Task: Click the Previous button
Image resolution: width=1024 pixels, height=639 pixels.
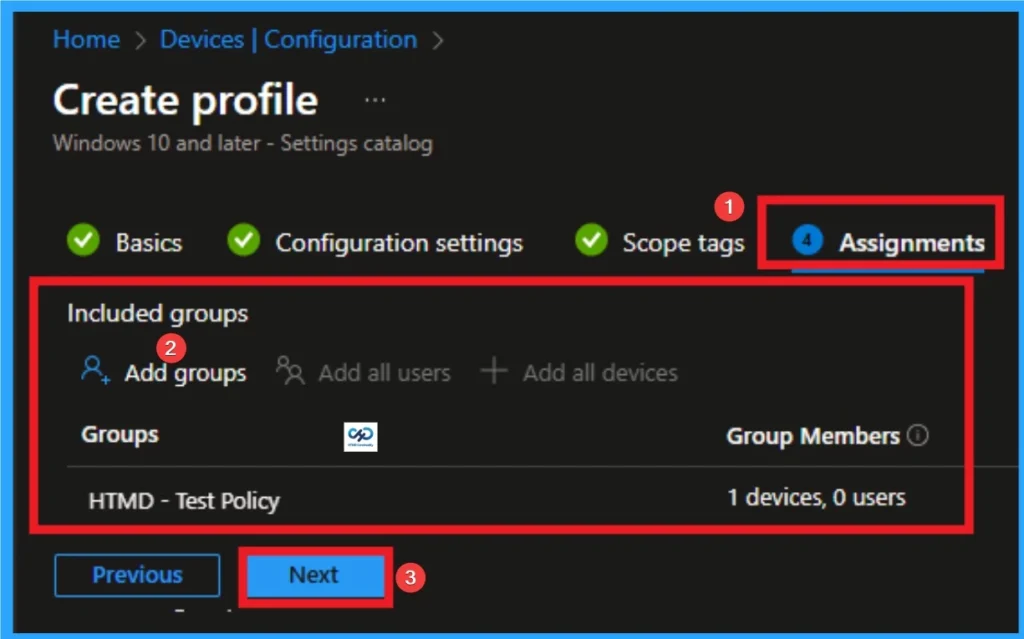Action: click(136, 575)
